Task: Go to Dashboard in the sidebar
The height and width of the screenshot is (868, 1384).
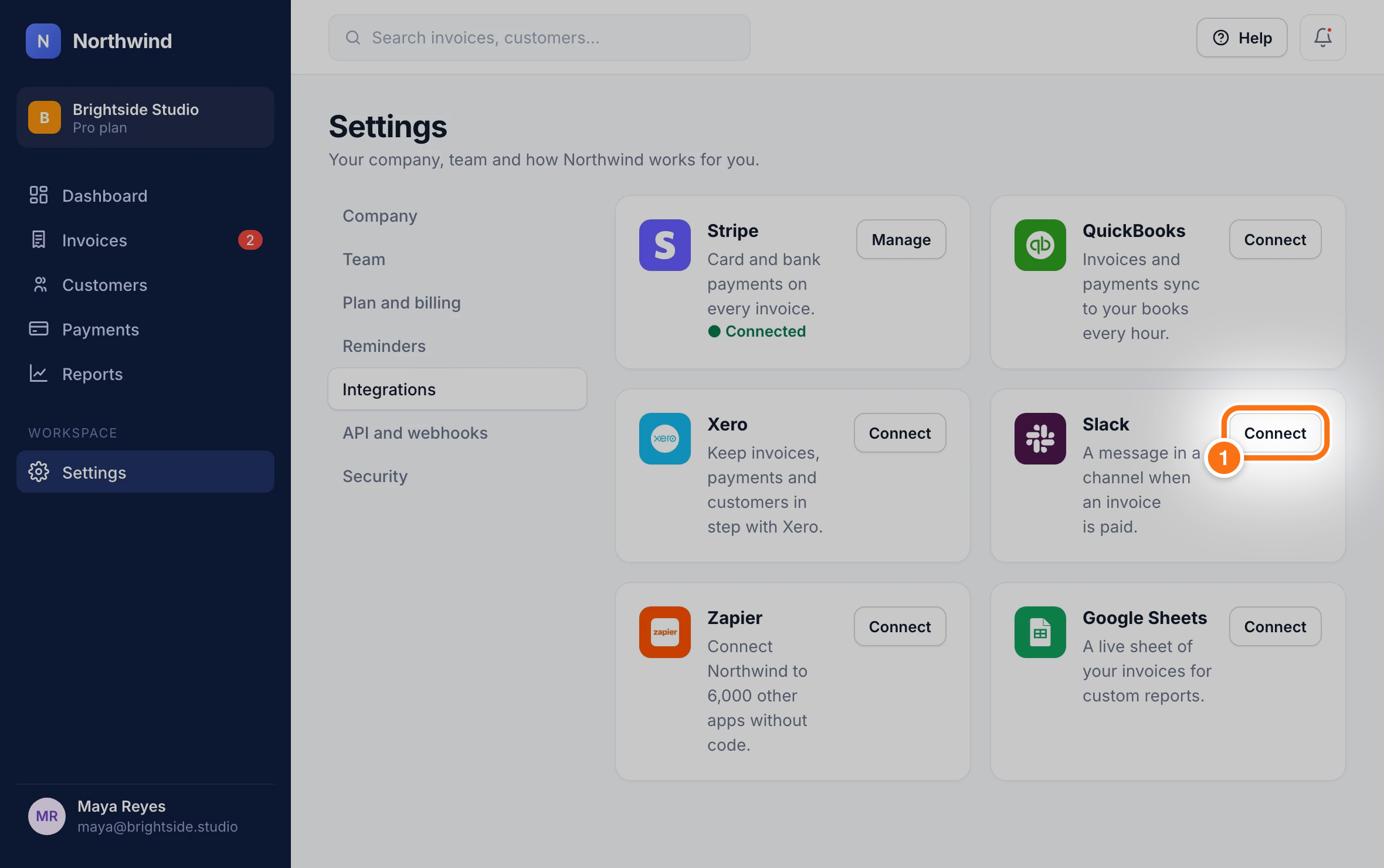Action: [x=145, y=195]
